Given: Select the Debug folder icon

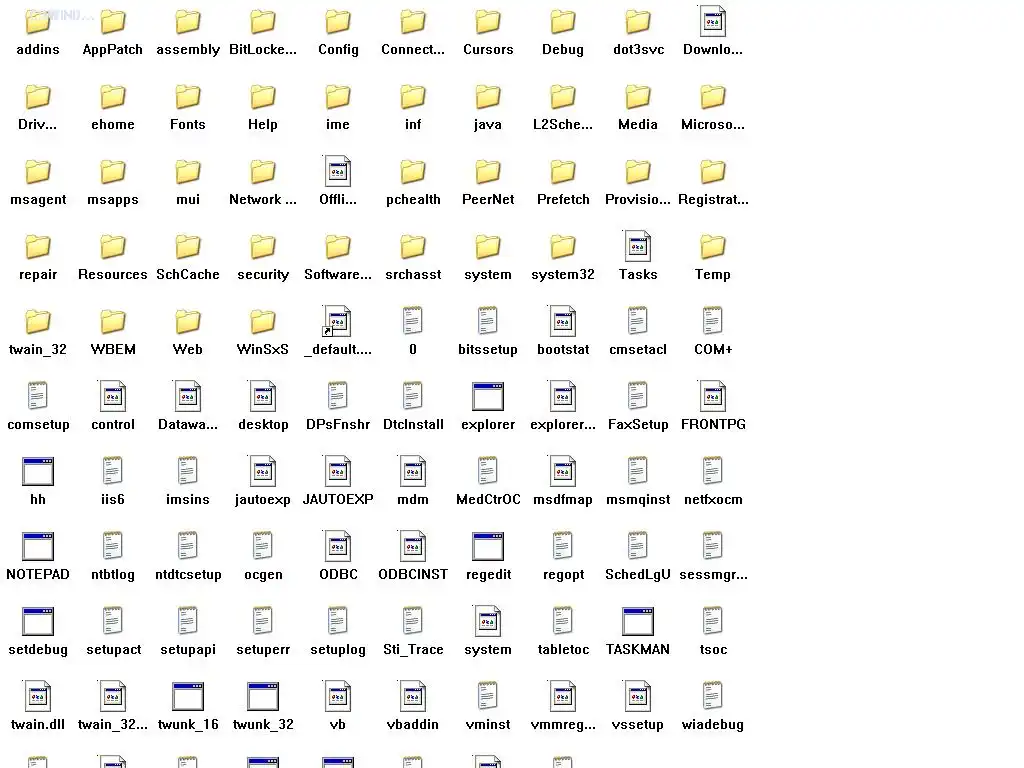Looking at the screenshot, I should click(x=563, y=22).
